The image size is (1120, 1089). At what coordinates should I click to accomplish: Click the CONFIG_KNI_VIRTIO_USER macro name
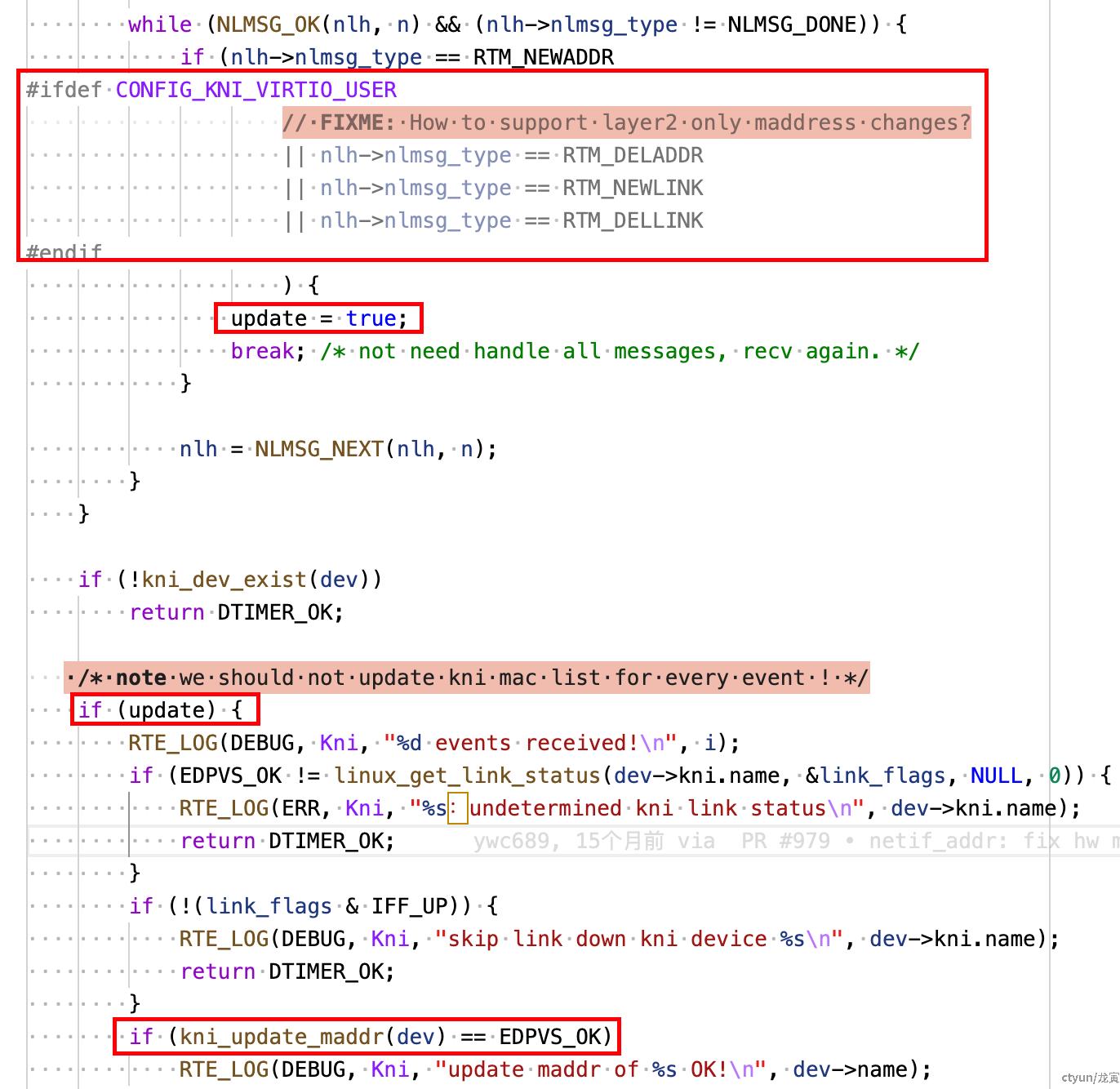tap(256, 90)
